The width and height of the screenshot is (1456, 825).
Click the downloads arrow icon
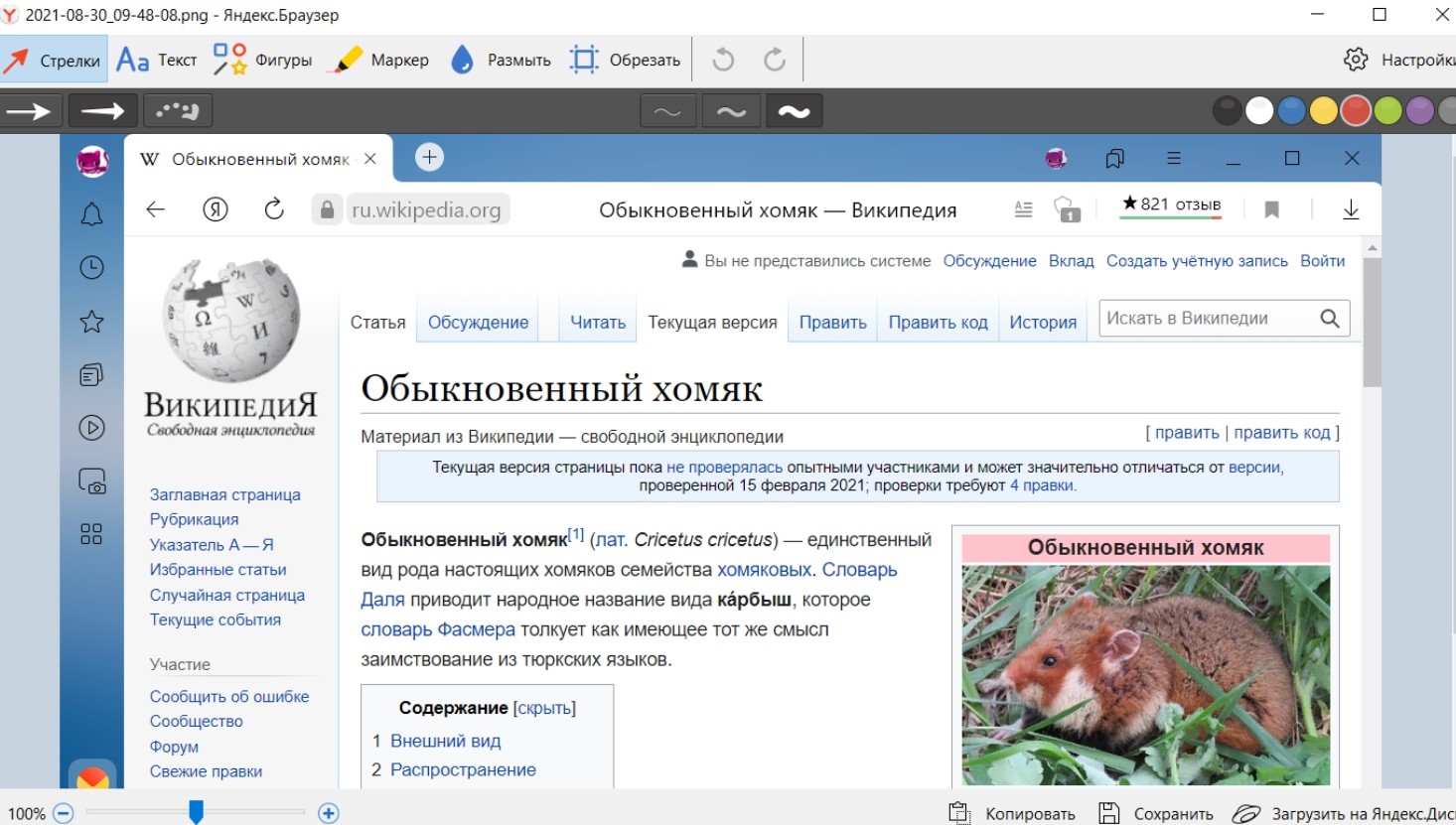click(1351, 209)
